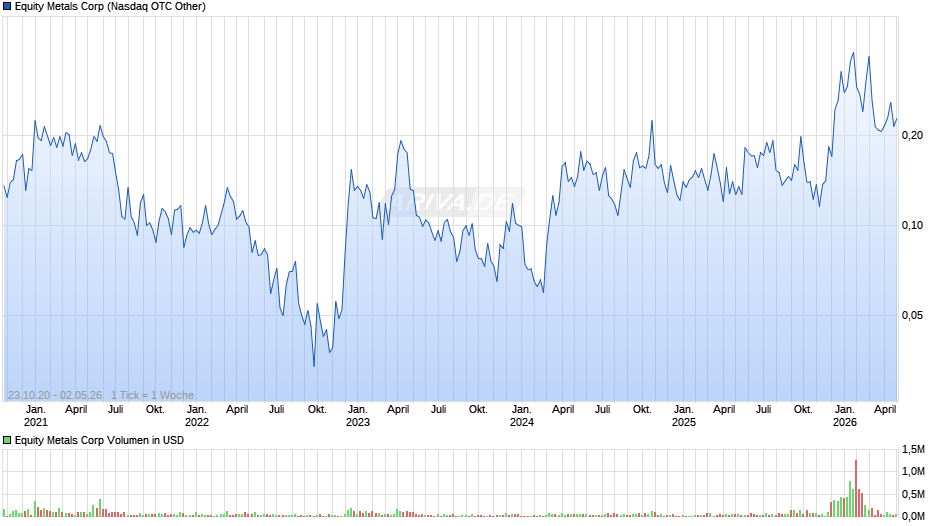This screenshot has width=940, height=526.
Task: Click the Jan. 2025 time axis label
Action: pos(683,416)
